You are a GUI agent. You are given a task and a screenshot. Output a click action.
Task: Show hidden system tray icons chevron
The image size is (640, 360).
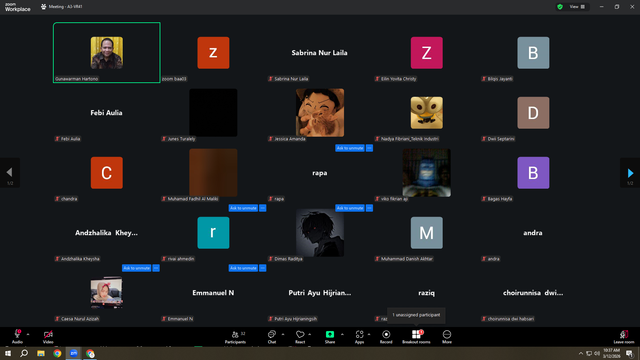pyautogui.click(x=581, y=353)
